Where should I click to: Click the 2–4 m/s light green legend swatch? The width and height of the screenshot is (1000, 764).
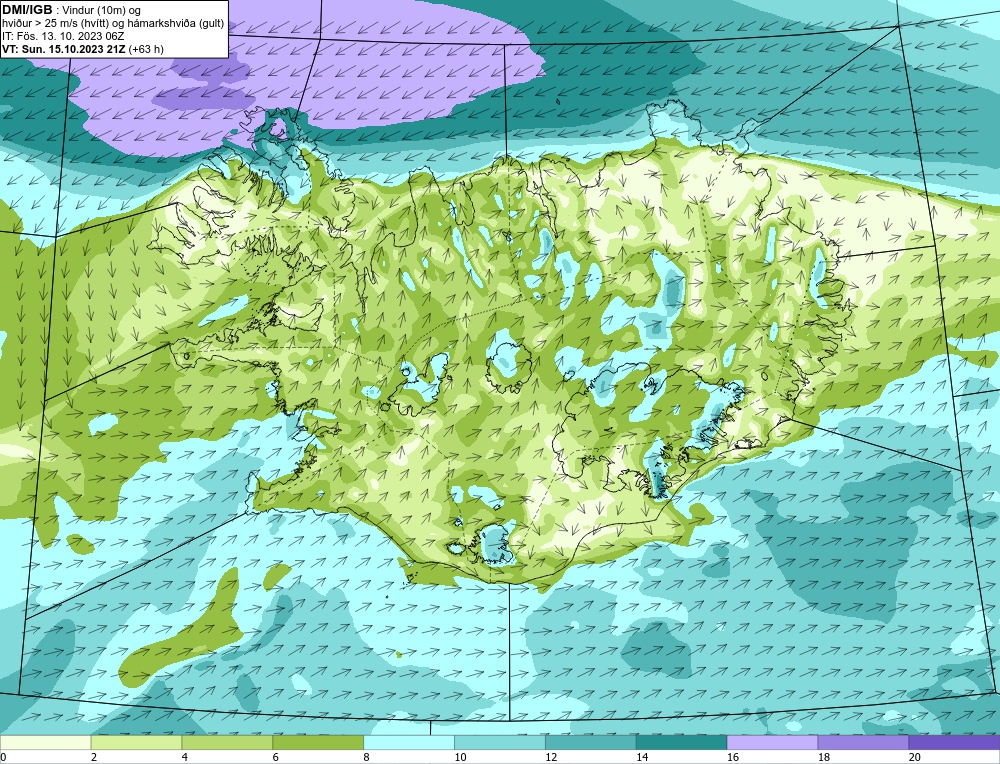point(136,742)
